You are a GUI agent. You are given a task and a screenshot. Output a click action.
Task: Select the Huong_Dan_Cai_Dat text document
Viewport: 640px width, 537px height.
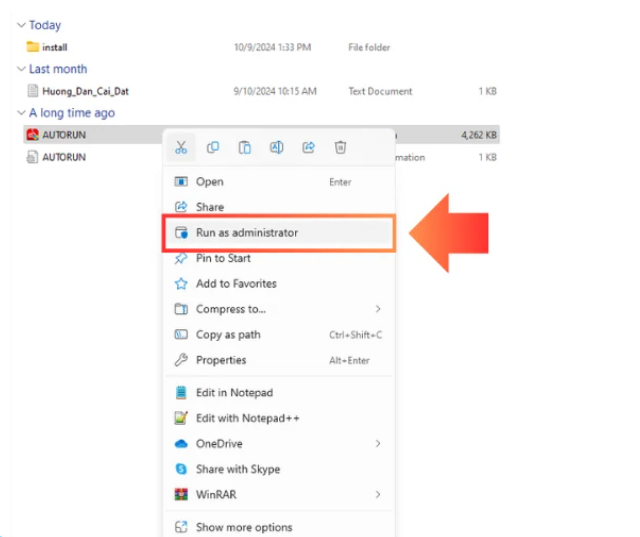point(85,91)
